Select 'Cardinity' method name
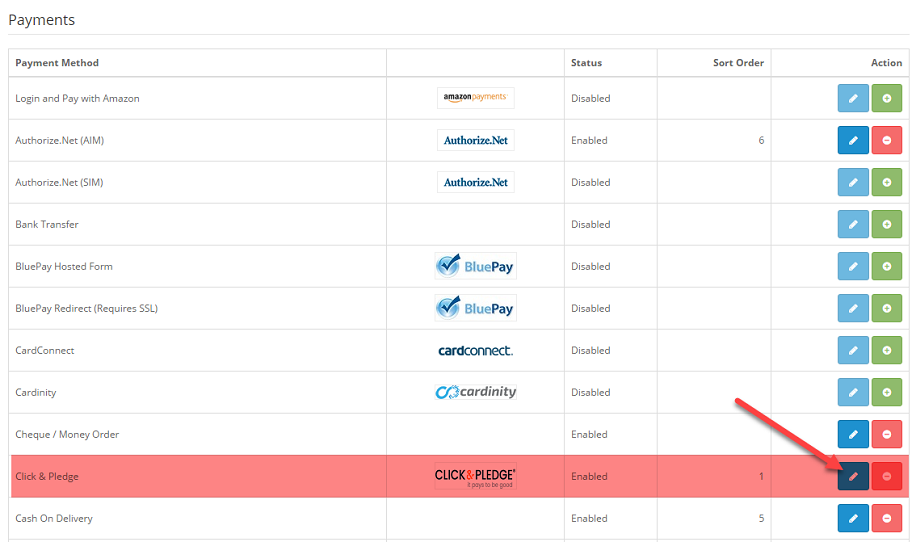 (x=35, y=392)
